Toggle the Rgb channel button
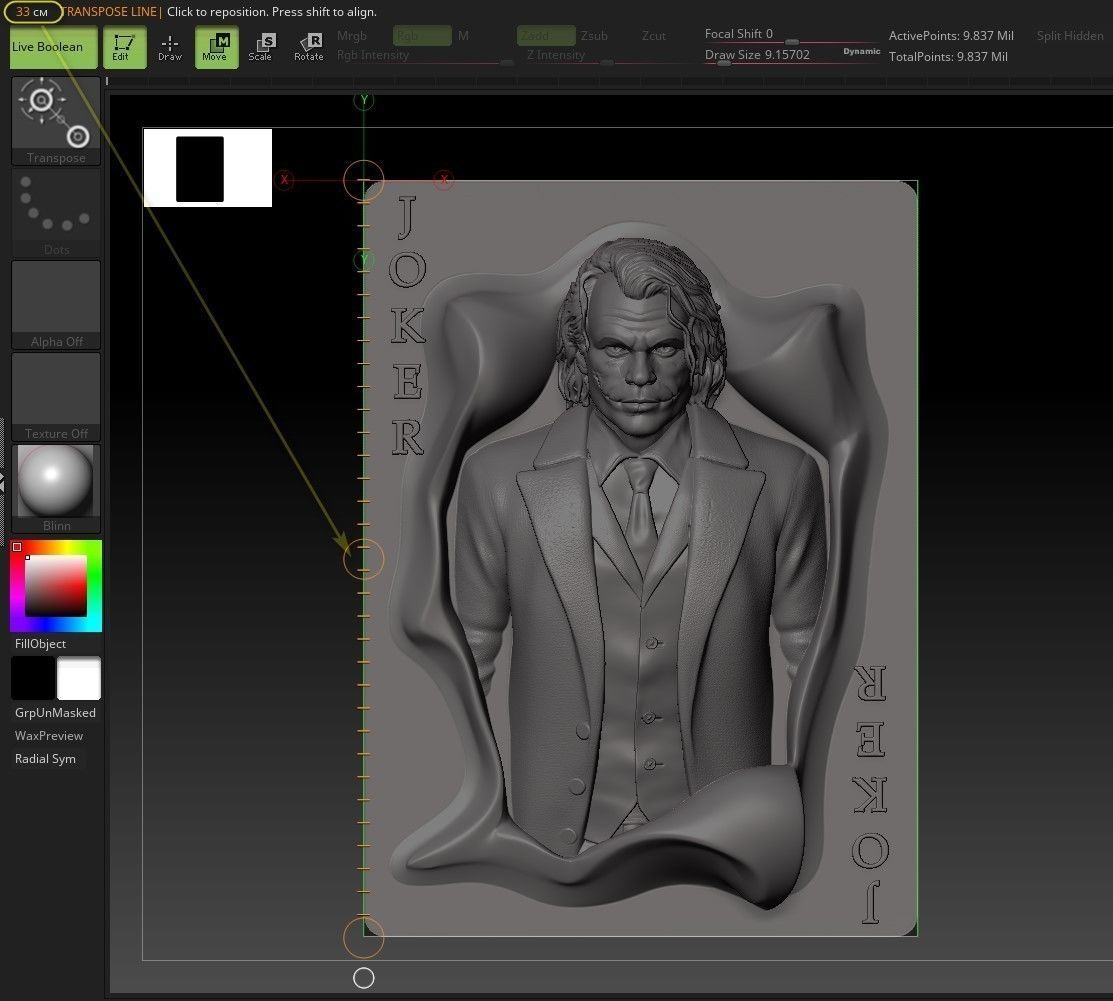The image size is (1113, 1001). coord(422,35)
